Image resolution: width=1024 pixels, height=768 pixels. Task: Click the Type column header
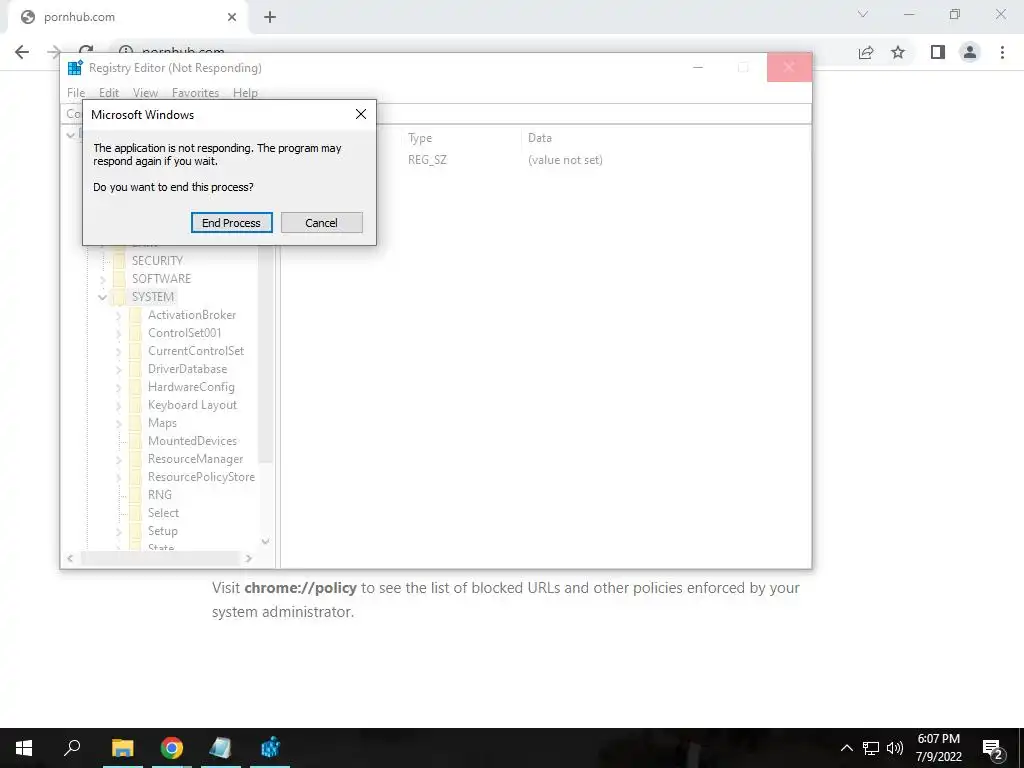pyautogui.click(x=419, y=138)
